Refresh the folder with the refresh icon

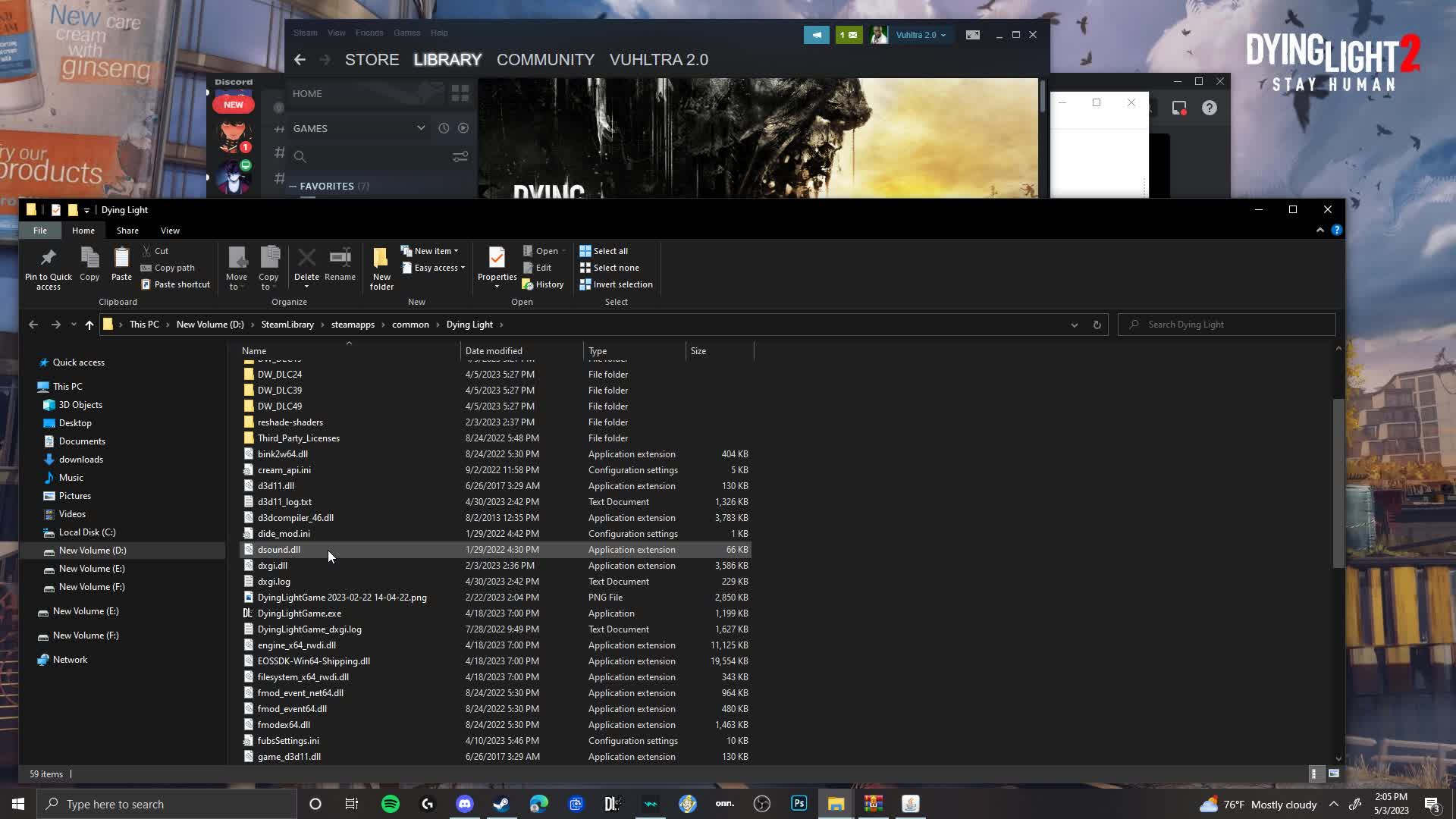click(1097, 324)
